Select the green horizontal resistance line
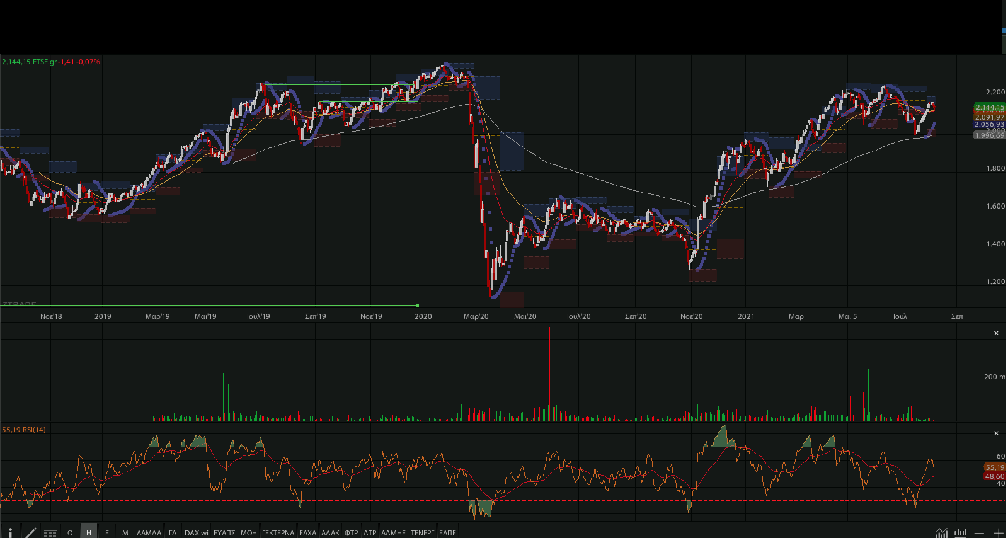Screen dimensions: 1006x538 (x=310, y=85)
